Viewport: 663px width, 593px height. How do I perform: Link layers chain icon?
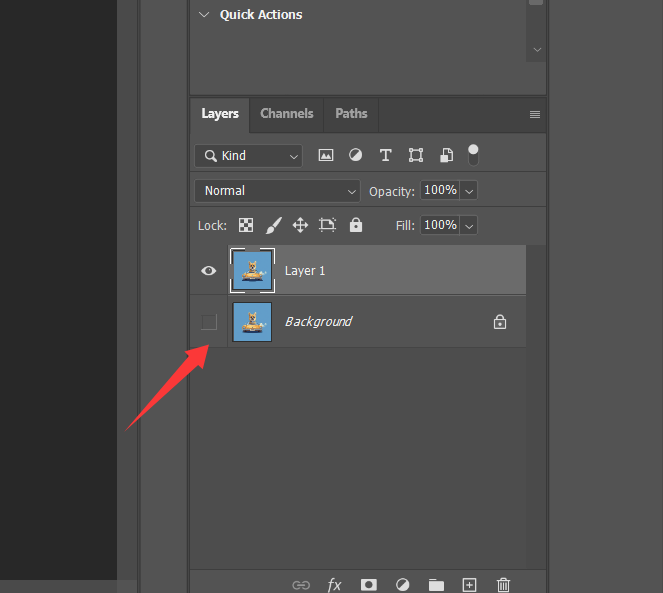[x=301, y=585]
